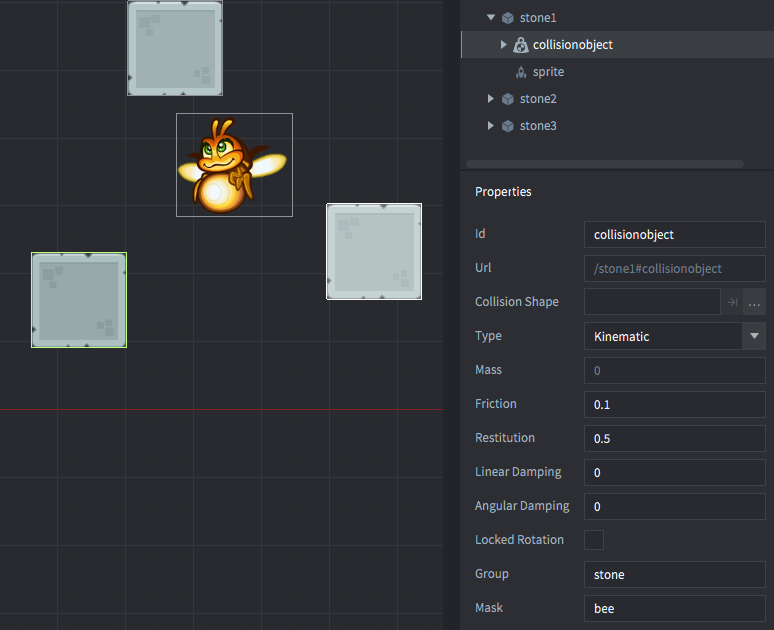Image resolution: width=774 pixels, height=630 pixels.
Task: Browse for a Collision Shape file
Action: tap(754, 302)
